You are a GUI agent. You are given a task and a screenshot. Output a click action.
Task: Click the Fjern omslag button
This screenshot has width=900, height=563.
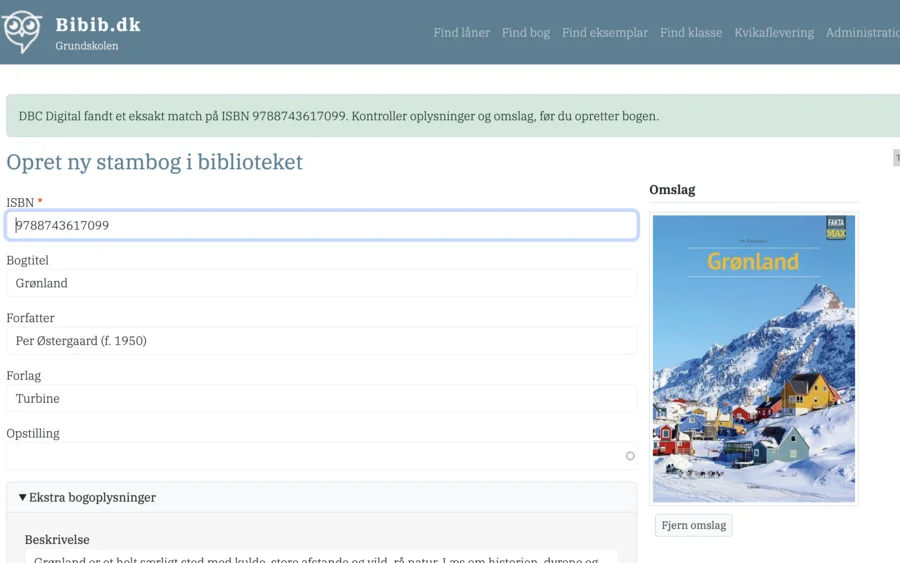pos(693,525)
